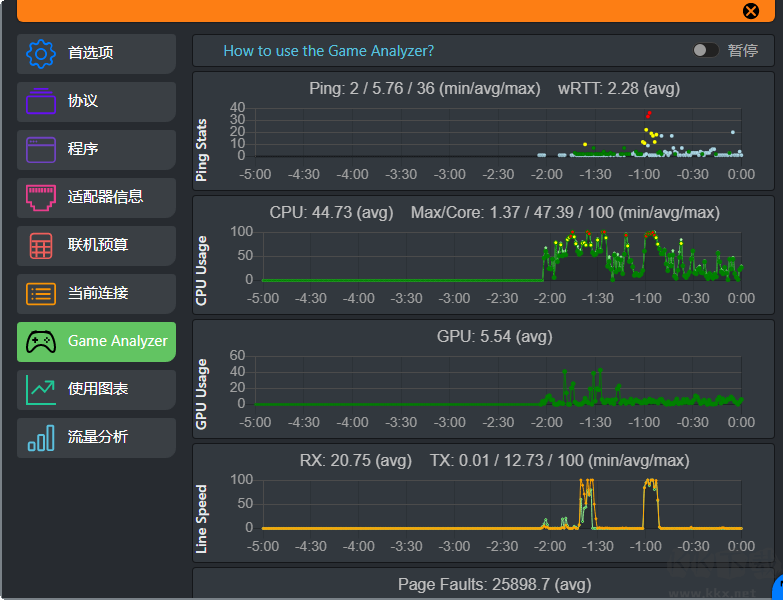Select the 程序 programs window icon
This screenshot has width=783, height=600.
(x=41, y=149)
